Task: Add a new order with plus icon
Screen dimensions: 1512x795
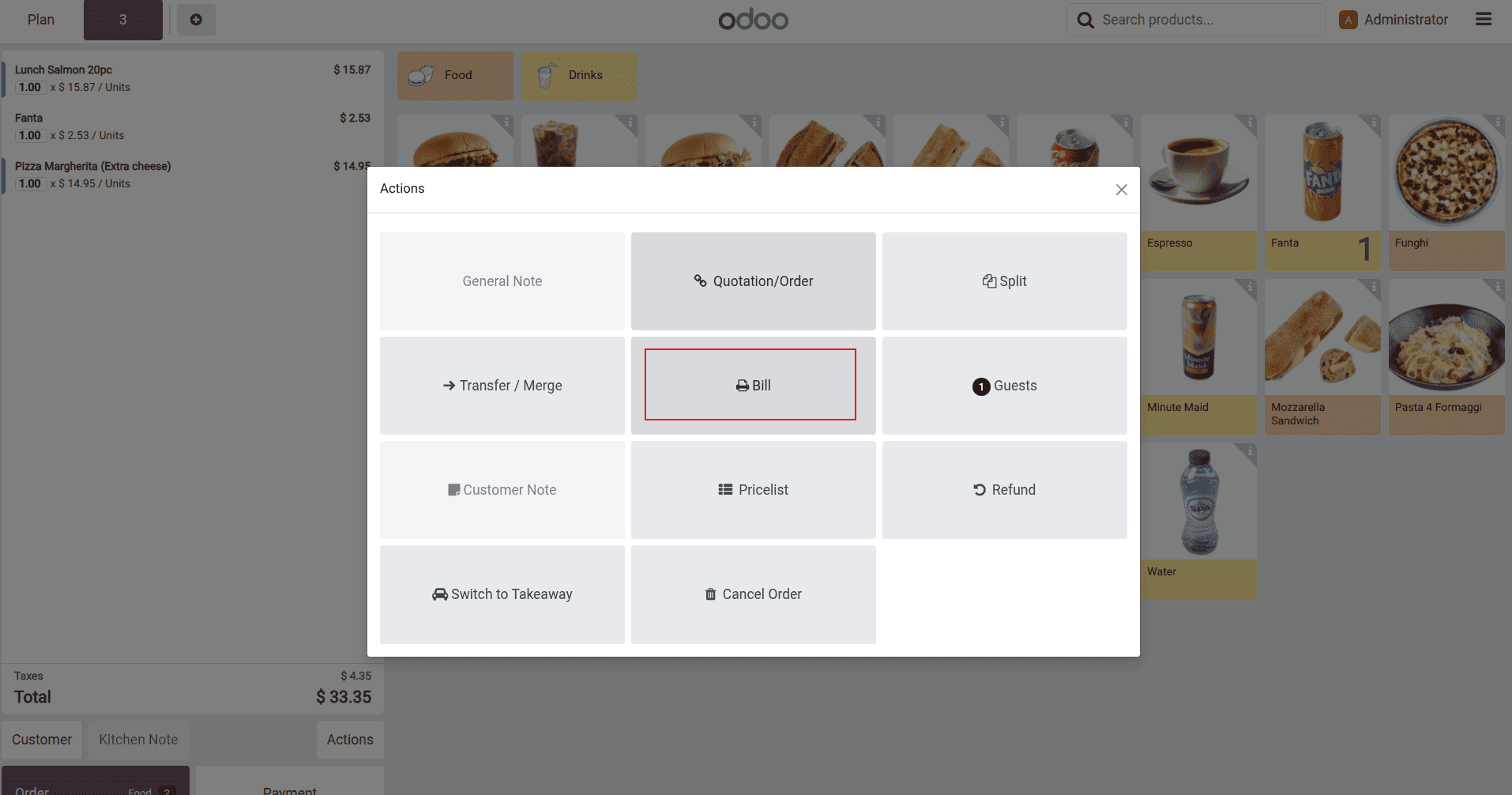Action: [196, 20]
